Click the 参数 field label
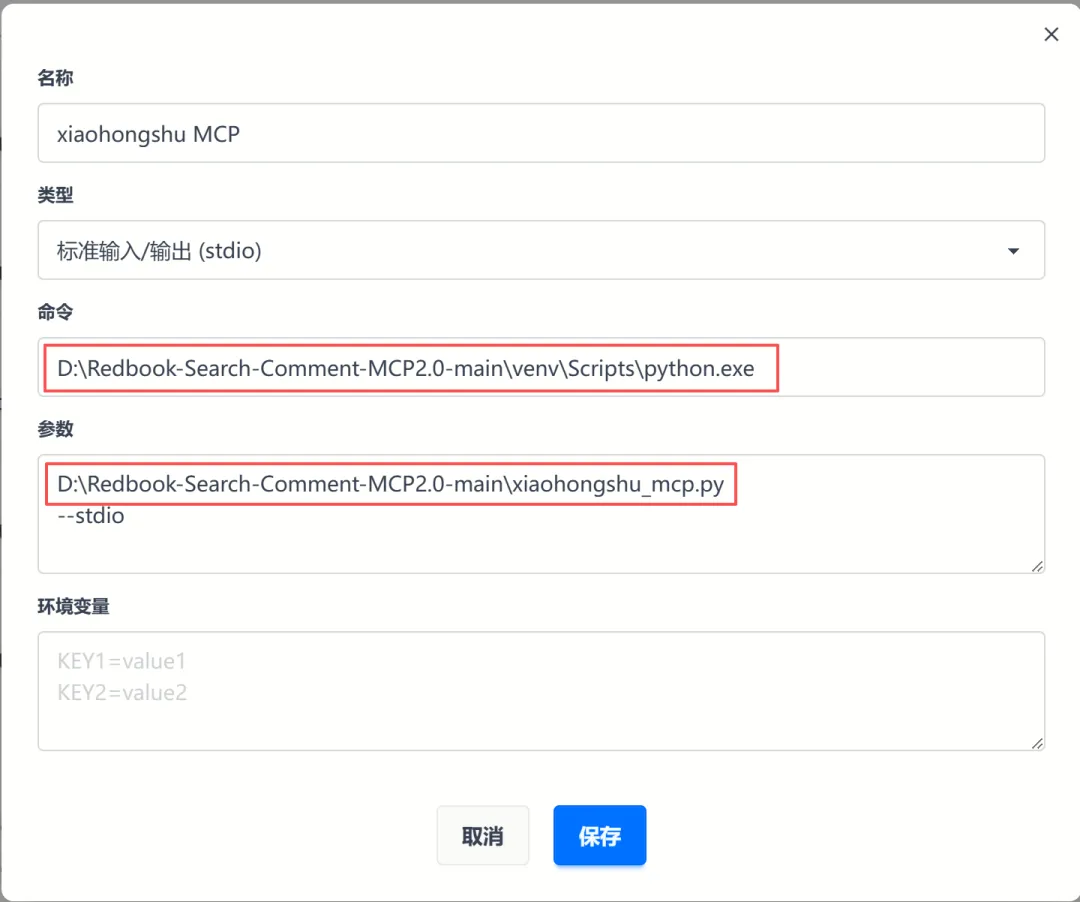Screen dimensions: 1080x902 pyautogui.click(x=55, y=429)
